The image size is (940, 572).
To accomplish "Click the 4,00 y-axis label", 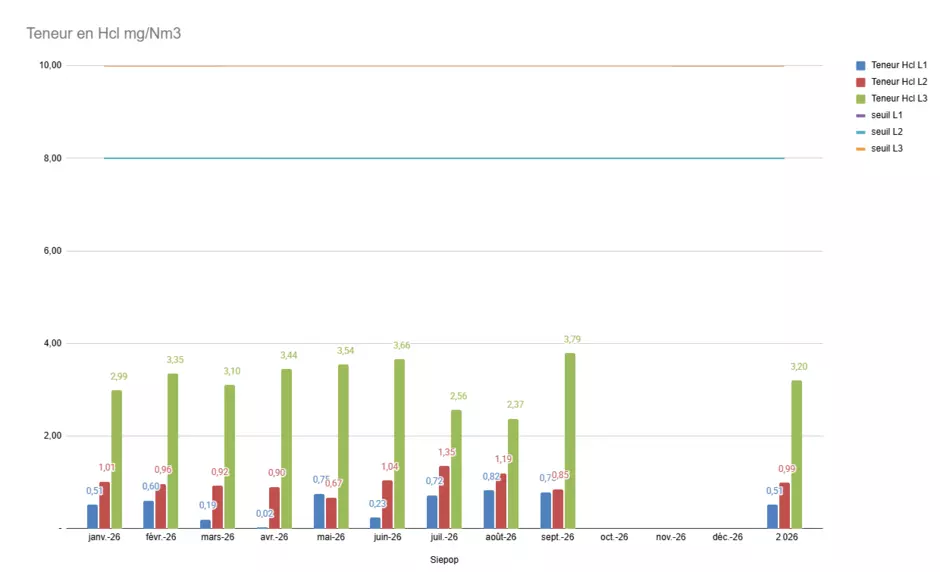I will (x=52, y=344).
